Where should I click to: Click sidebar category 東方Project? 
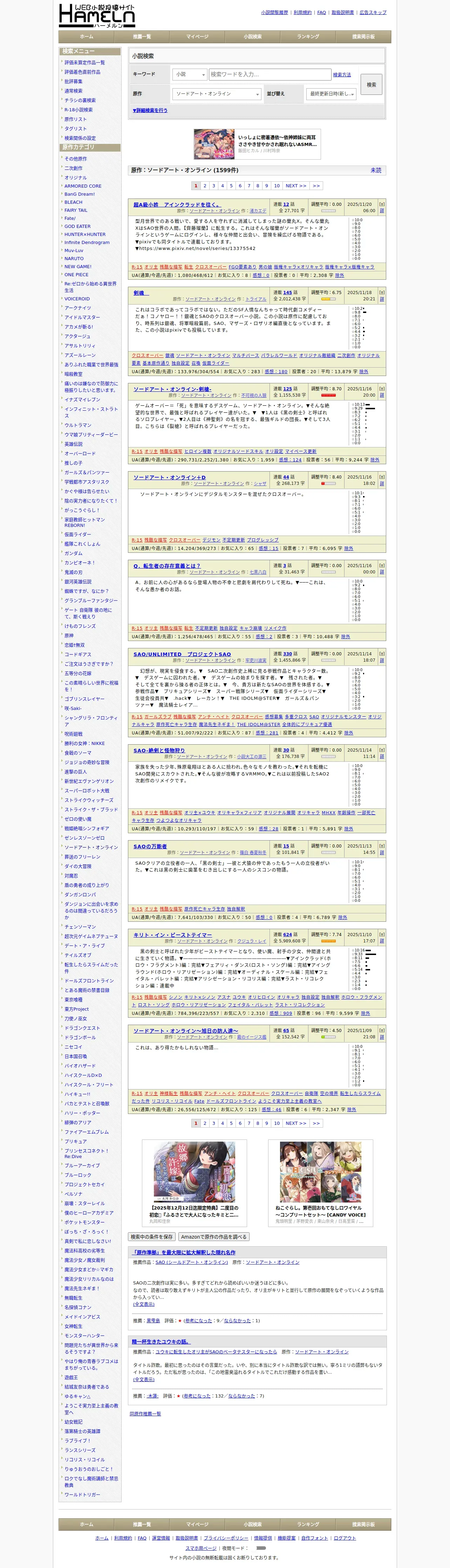tap(77, 1009)
